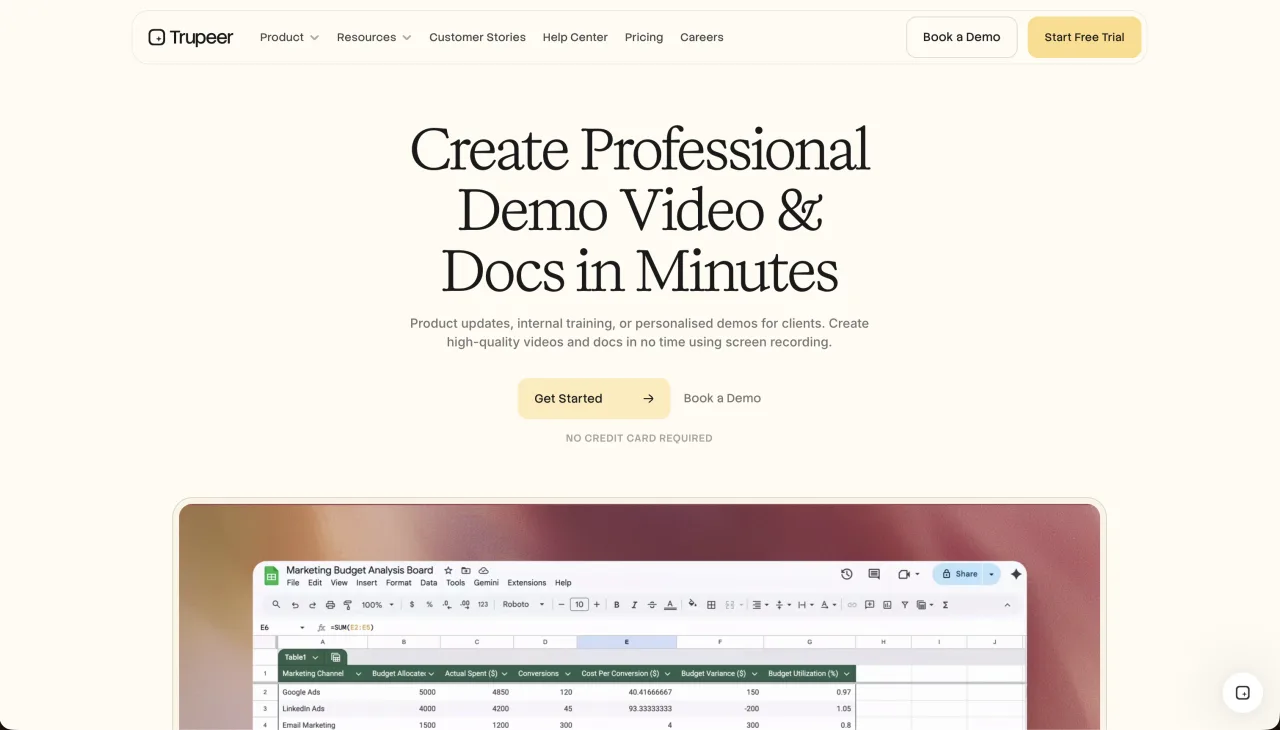The width and height of the screenshot is (1280, 730).
Task: Click the Book a Demo header button
Action: [962, 37]
